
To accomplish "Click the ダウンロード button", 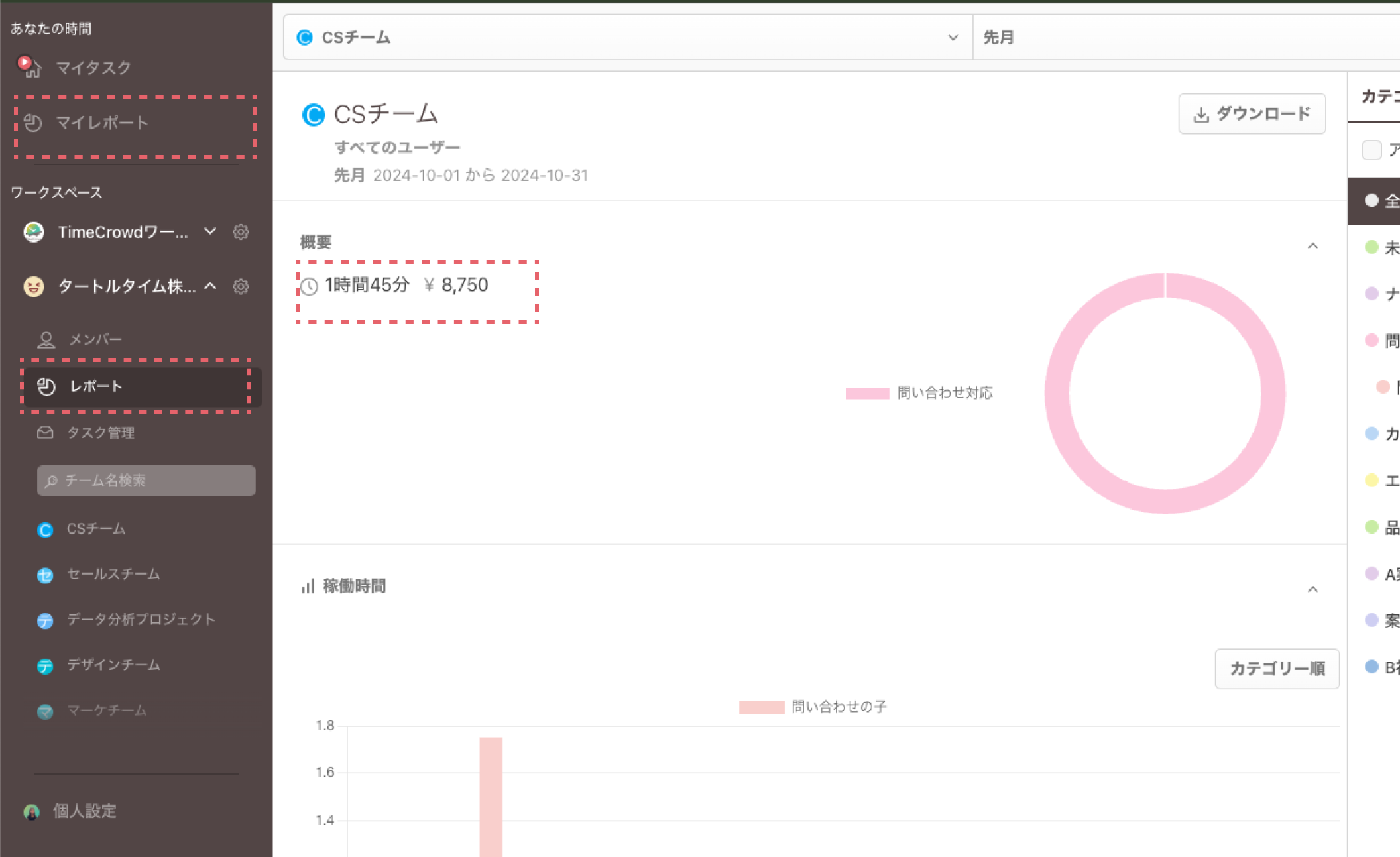I will [x=1252, y=114].
